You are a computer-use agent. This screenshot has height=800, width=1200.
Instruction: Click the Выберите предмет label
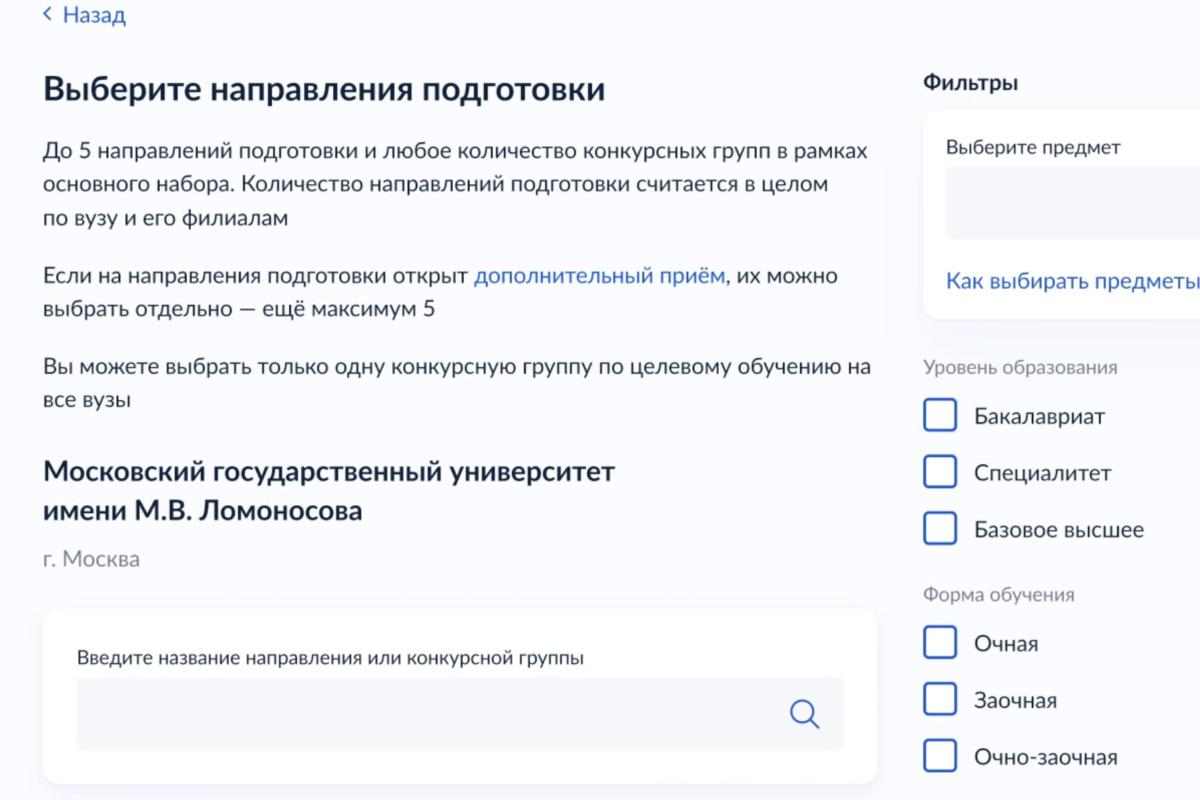click(1033, 147)
